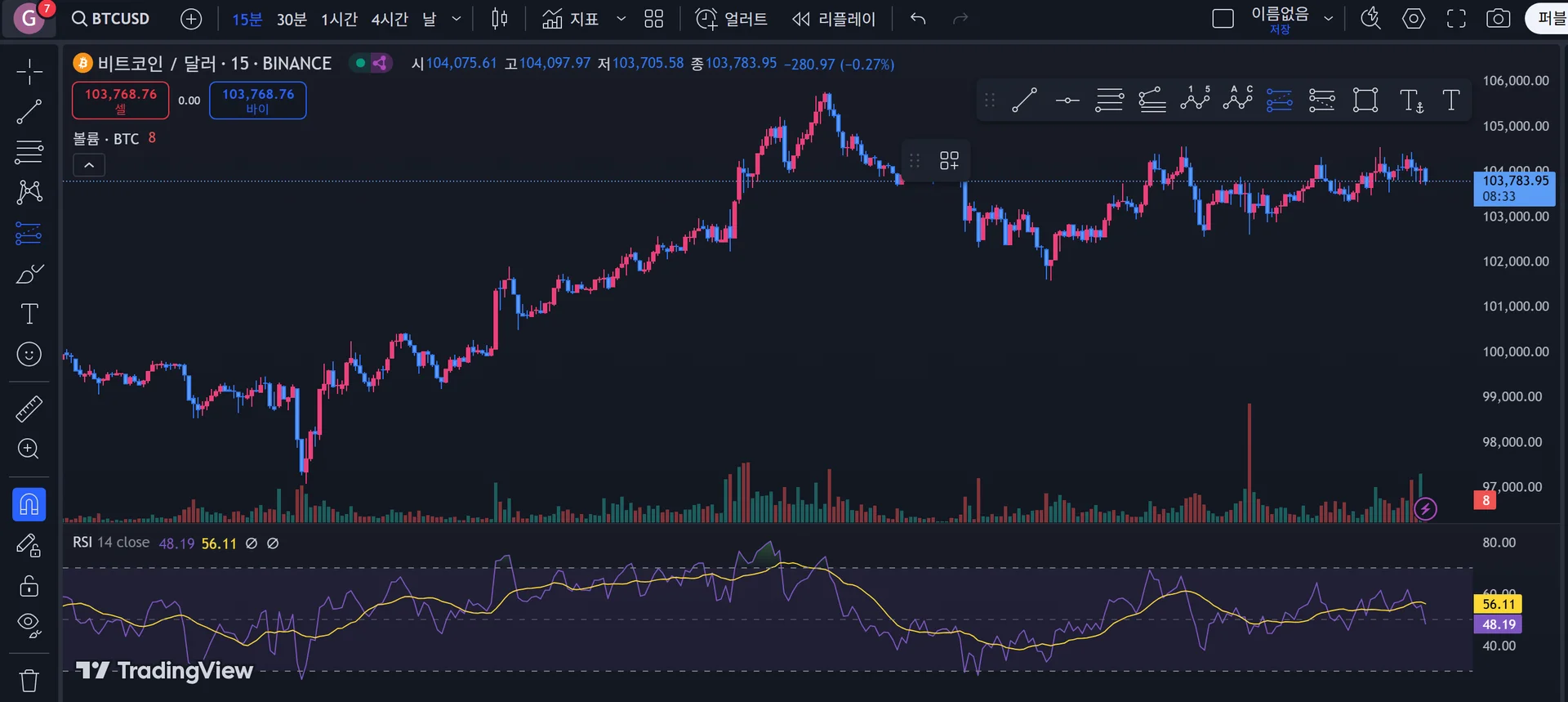Select Elliott 1-5 wave tool in floating toolbar
The image size is (1568, 702).
(x=1195, y=100)
